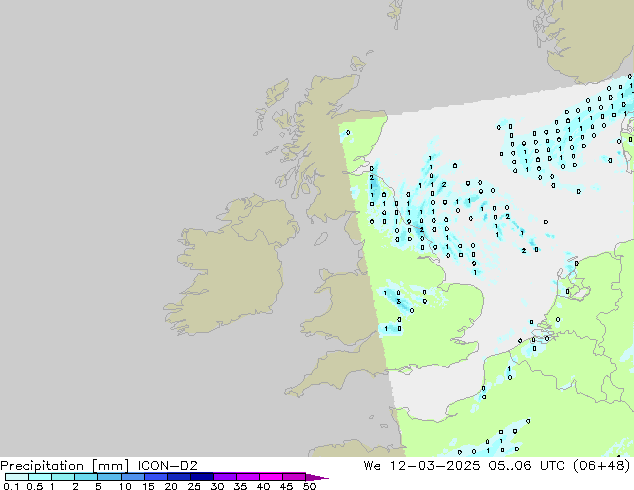Click the 30–35 mm purple legend swatch
Image resolution: width=634 pixels, height=490 pixels.
click(x=224, y=477)
